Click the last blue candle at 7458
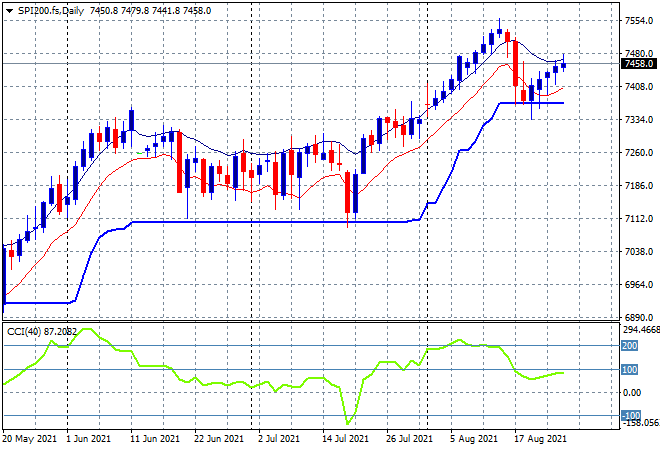The image size is (660, 450). (x=564, y=65)
